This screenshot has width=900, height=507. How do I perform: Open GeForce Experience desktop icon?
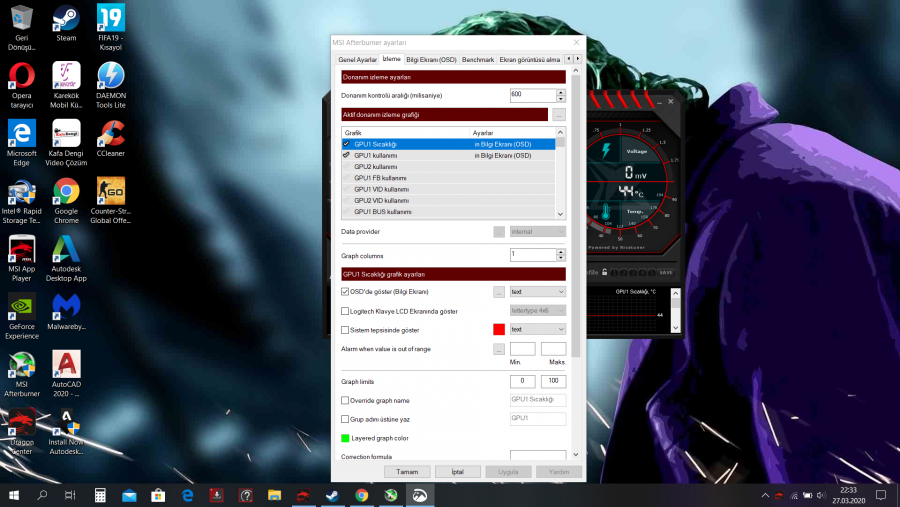point(21,316)
